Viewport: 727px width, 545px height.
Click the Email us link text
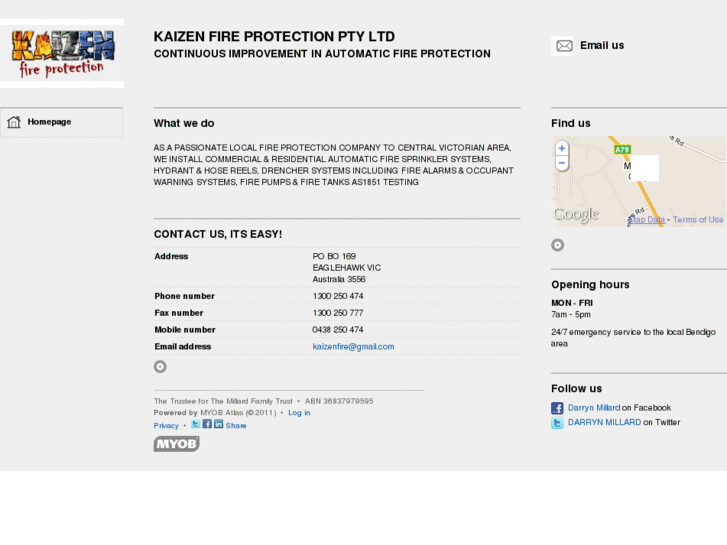[x=602, y=45]
